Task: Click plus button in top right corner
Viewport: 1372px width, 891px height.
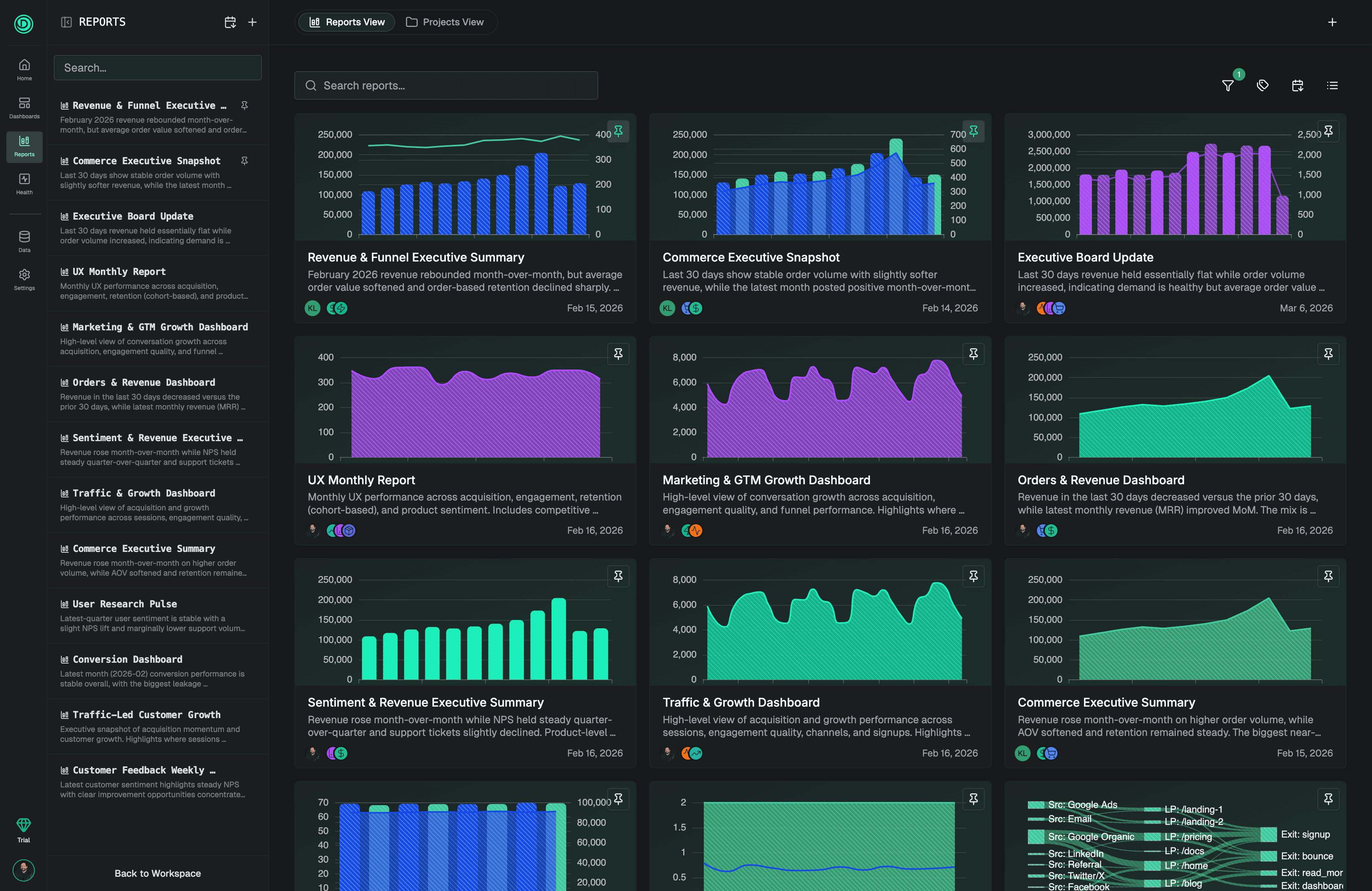Action: click(x=1332, y=22)
